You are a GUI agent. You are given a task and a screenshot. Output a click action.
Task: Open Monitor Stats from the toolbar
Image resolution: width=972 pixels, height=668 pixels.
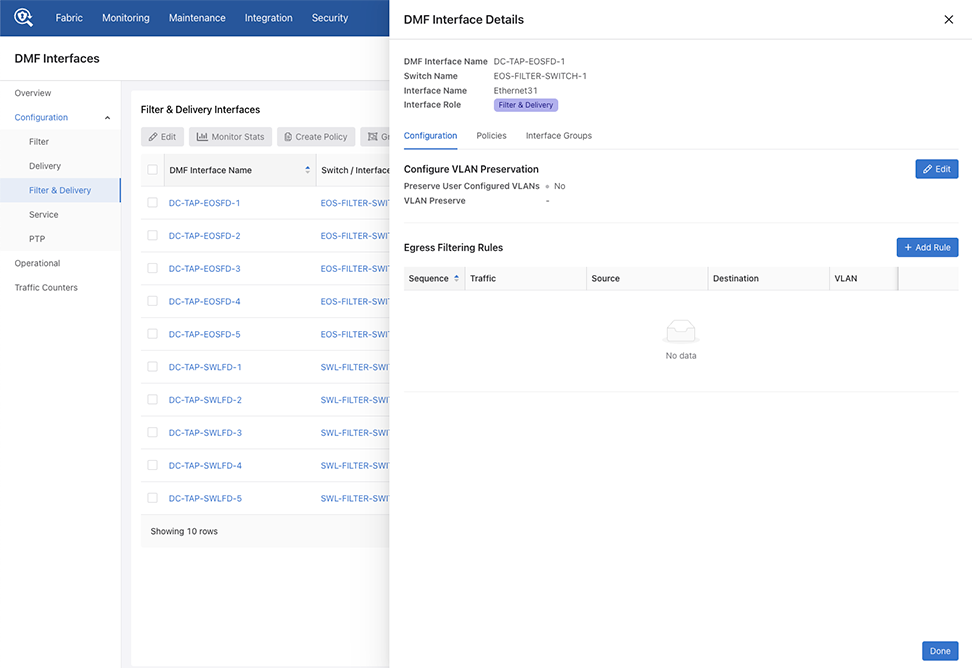point(230,137)
